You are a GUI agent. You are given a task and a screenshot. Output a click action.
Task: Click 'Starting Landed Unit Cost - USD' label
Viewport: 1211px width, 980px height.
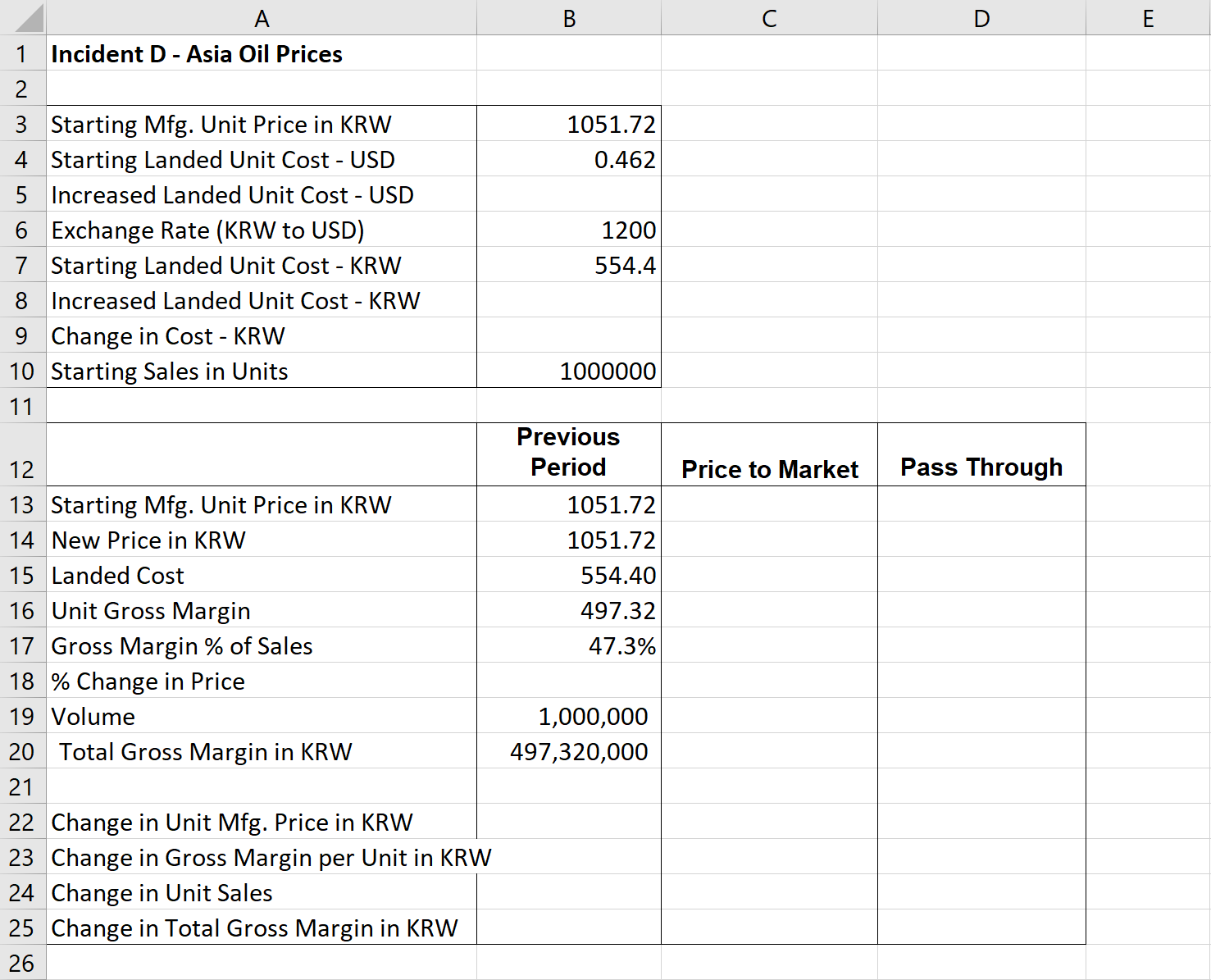223,160
